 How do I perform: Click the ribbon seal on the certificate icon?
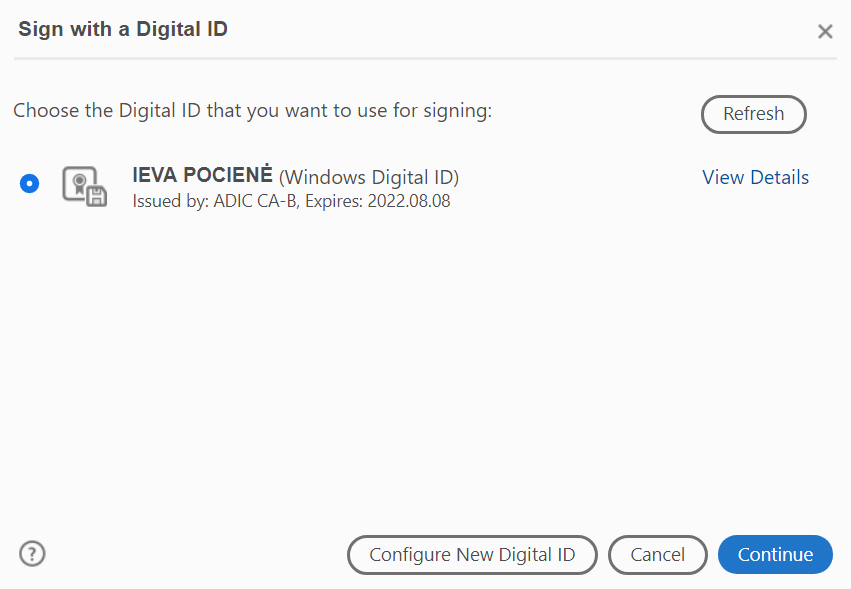pos(79,183)
